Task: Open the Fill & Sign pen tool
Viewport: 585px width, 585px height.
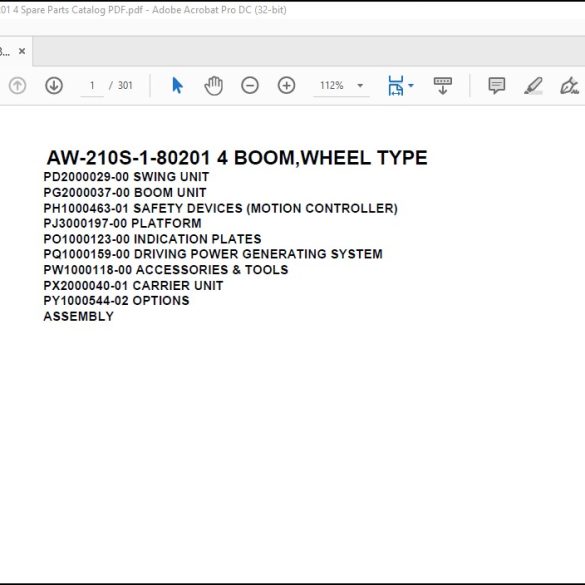Action: pos(569,85)
